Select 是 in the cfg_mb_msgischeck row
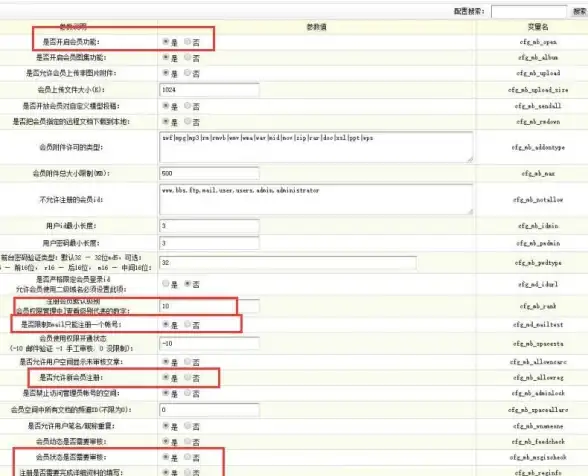Viewport: 588px width, 476px height. (x=166, y=457)
